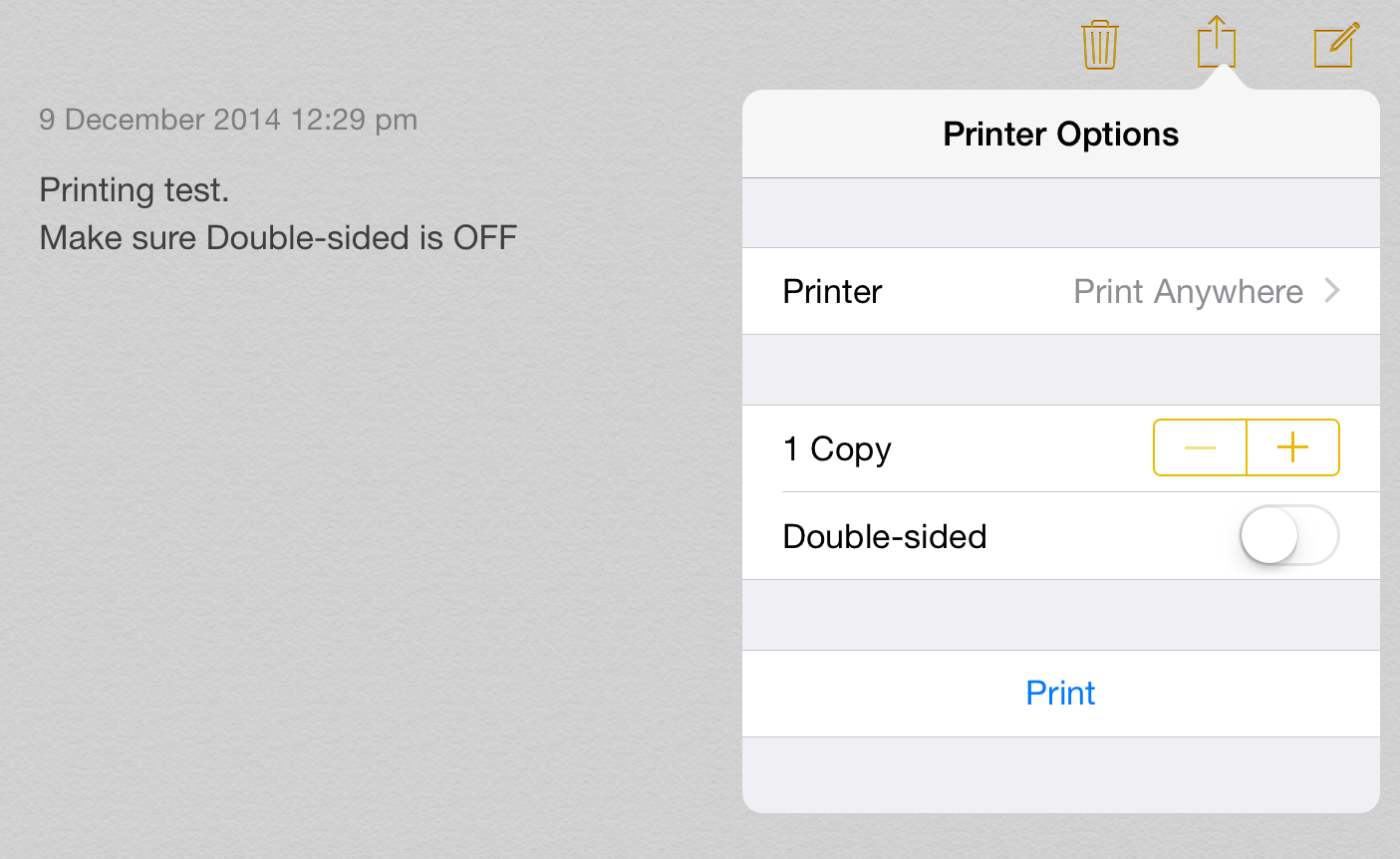1400x859 pixels.
Task: Increase copies with the plus button
Action: (1292, 447)
